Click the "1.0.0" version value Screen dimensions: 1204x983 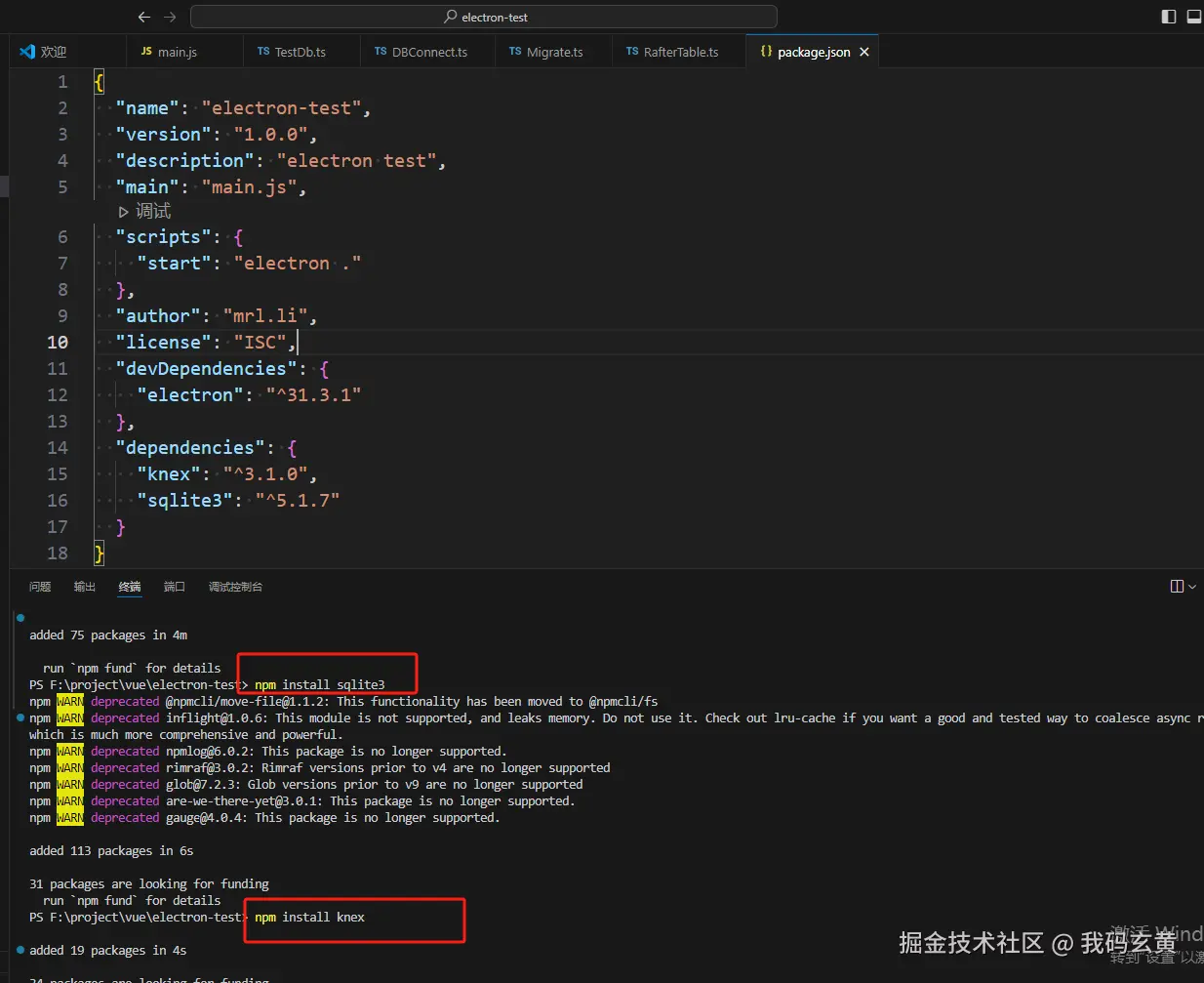coord(271,135)
